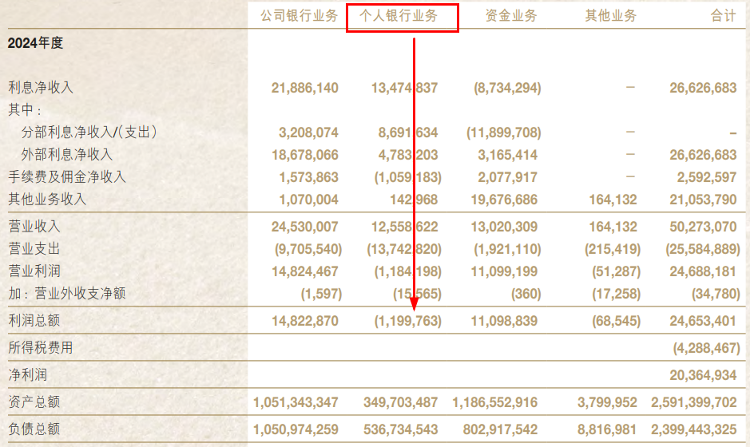Click the 营业收入 total 50,273,070
This screenshot has width=750, height=447.
(703, 227)
